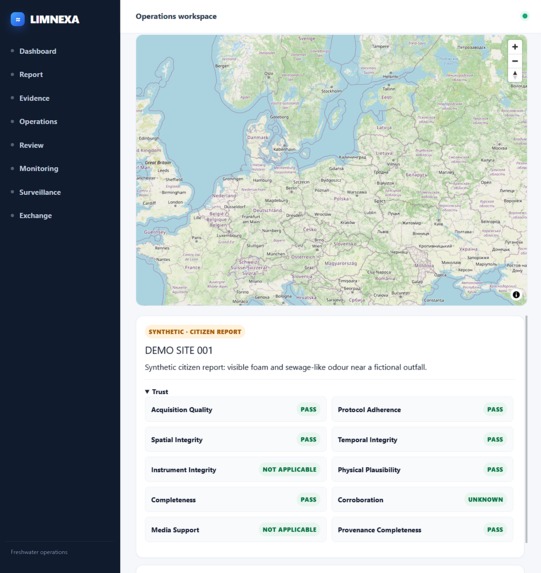Image resolution: width=541 pixels, height=573 pixels.
Task: Select the Physical Plausibility row
Action: click(x=422, y=470)
